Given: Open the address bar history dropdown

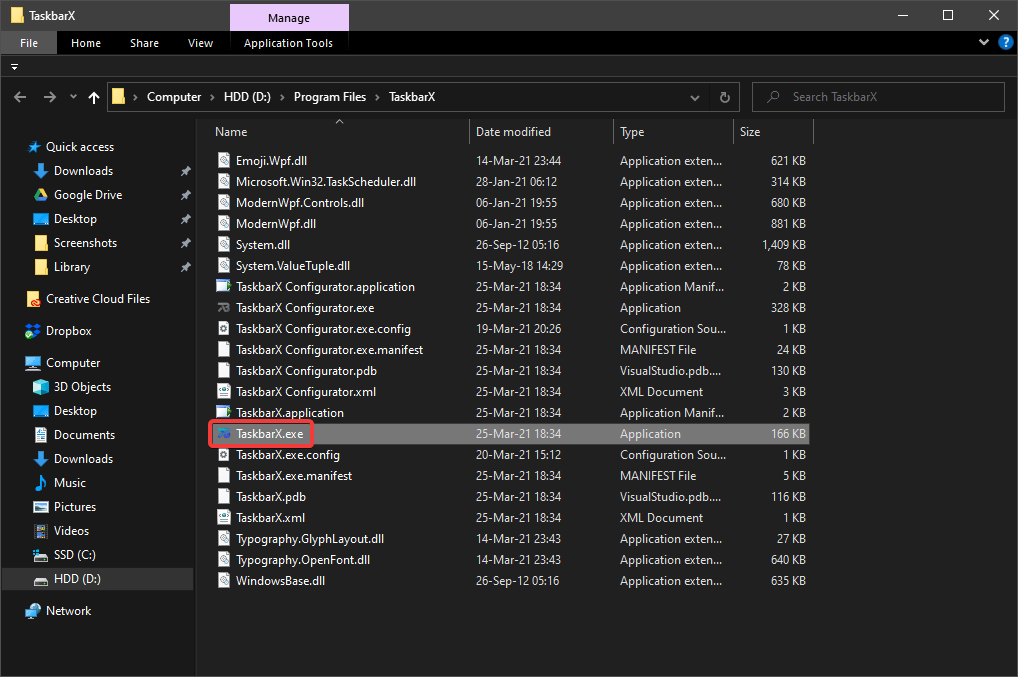Looking at the screenshot, I should (x=695, y=97).
